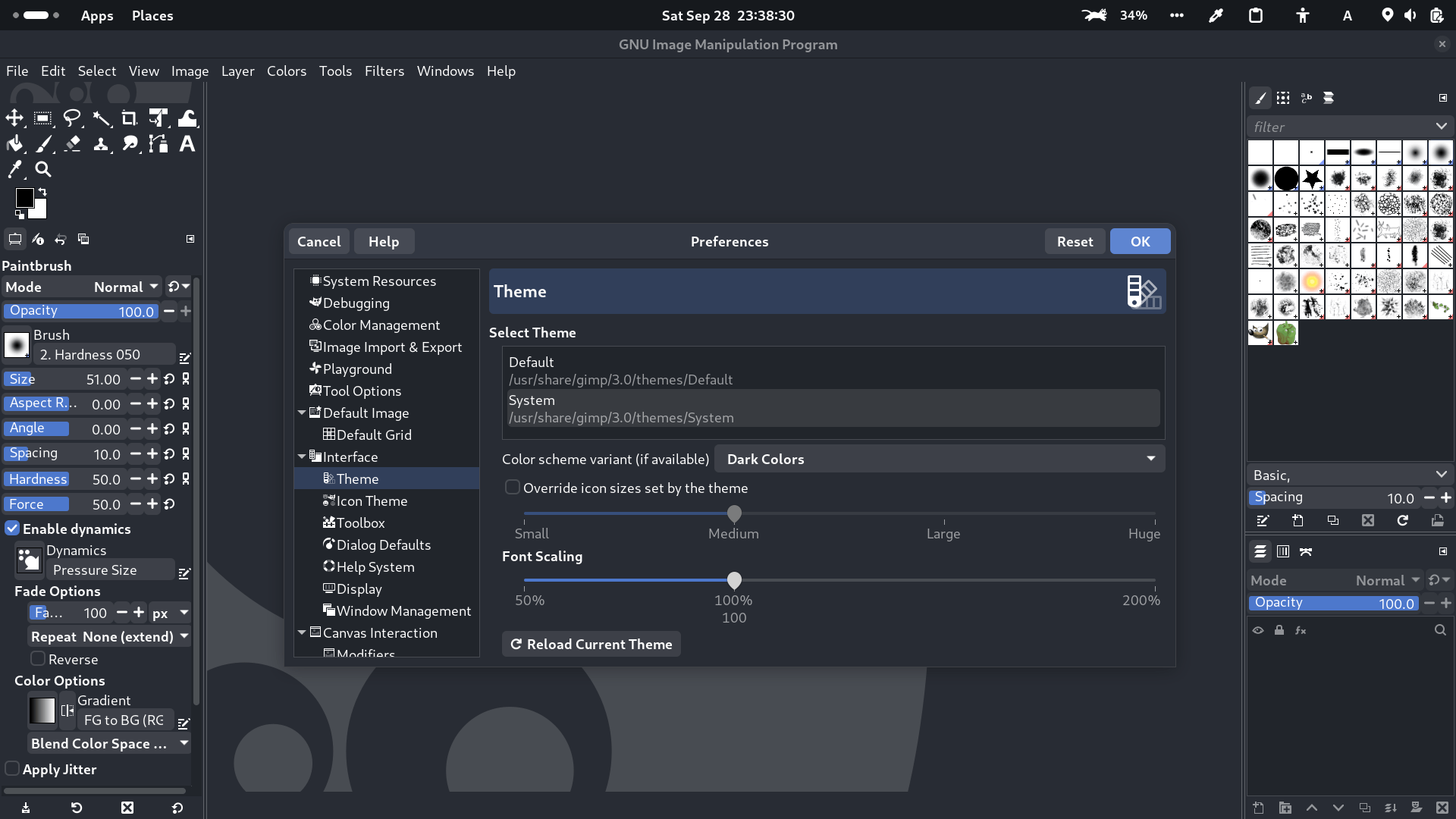
Task: Select Icon Theme in preferences tree
Action: [372, 500]
